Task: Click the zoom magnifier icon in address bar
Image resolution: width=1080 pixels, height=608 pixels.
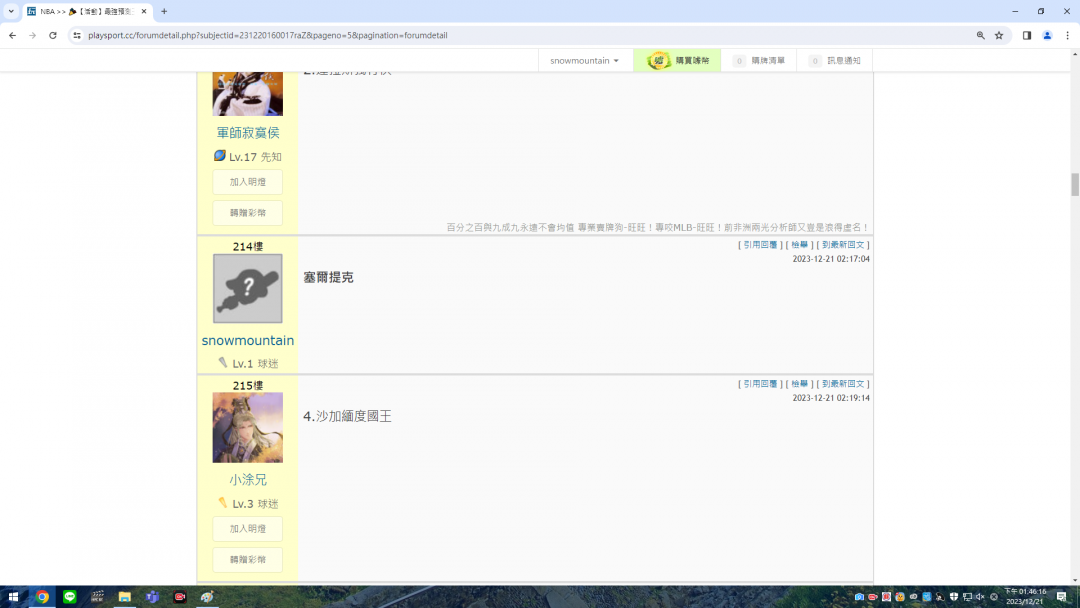Action: tap(980, 35)
